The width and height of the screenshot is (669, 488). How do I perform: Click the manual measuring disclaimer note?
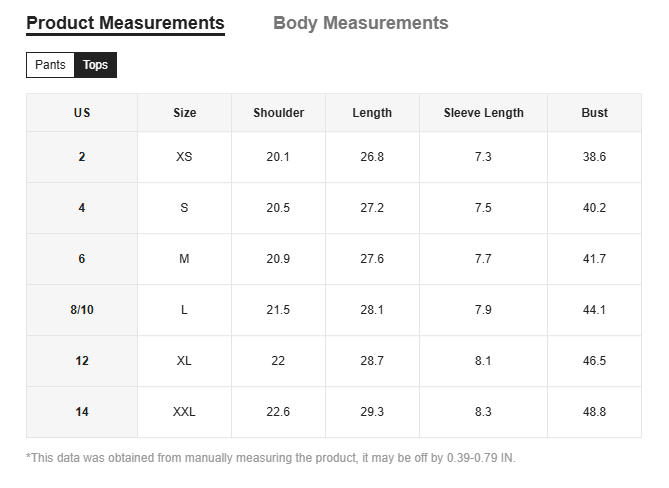[271, 458]
